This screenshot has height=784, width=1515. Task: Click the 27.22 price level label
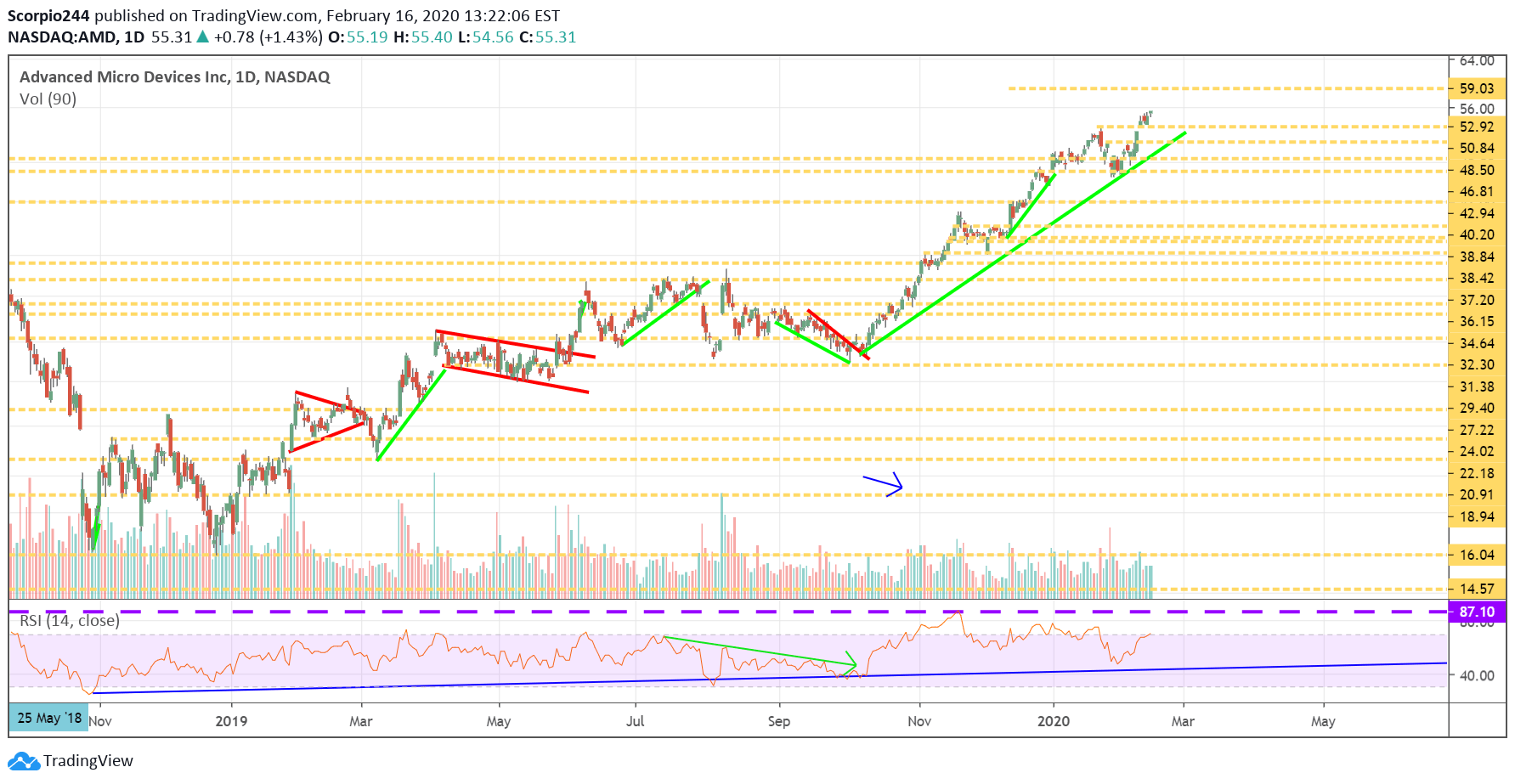pyautogui.click(x=1477, y=430)
